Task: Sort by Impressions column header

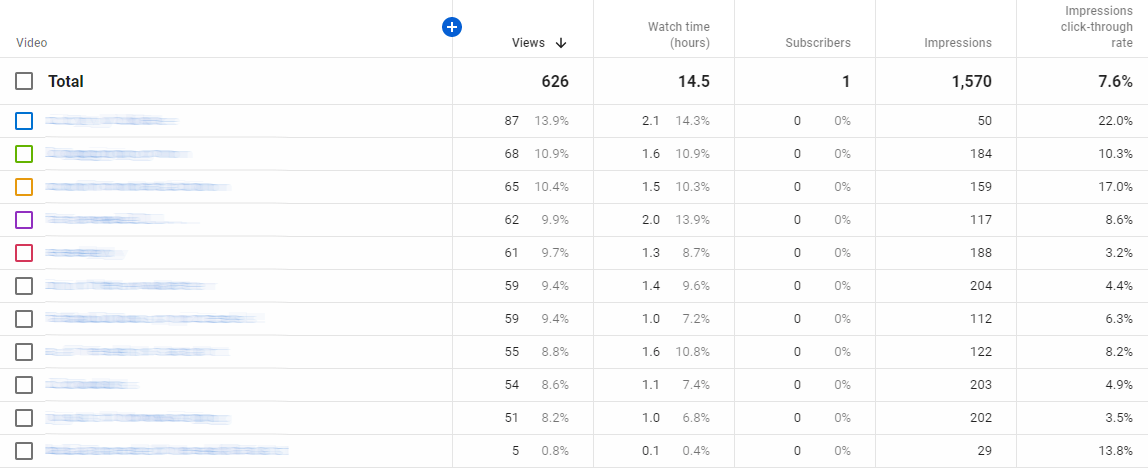Action: pos(958,42)
